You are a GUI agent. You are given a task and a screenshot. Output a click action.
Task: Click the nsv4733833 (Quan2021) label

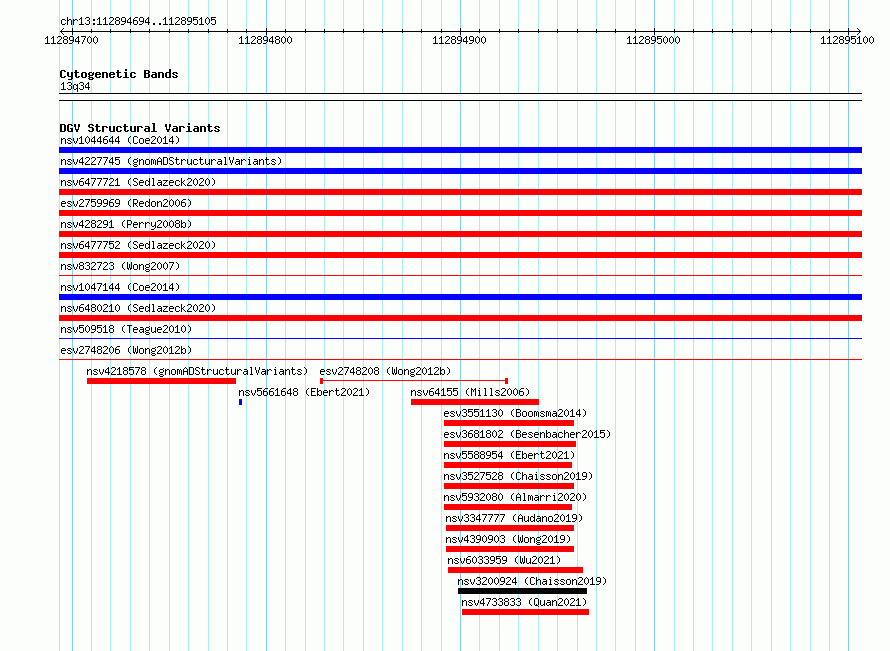524,602
